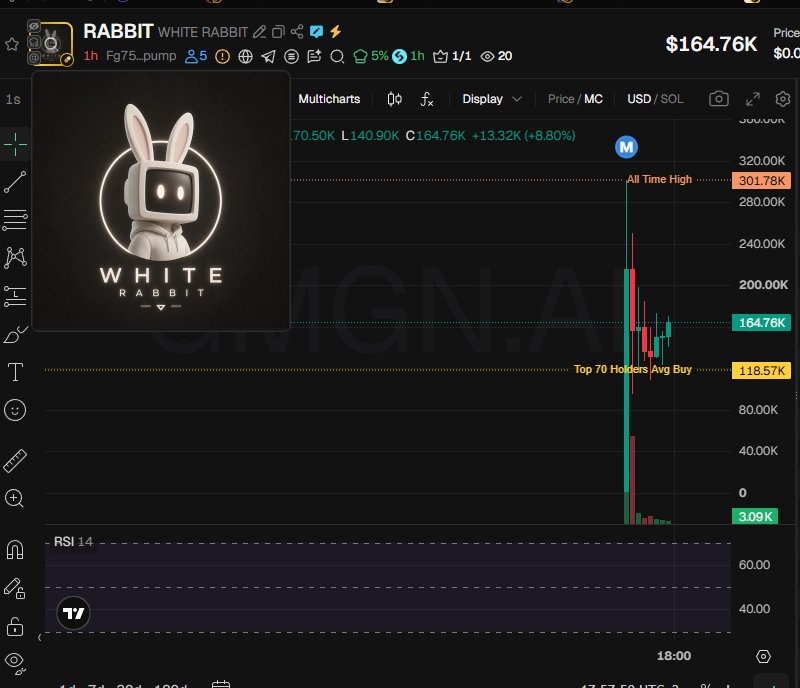
Task: Open the fx indicators menu
Action: click(x=427, y=99)
